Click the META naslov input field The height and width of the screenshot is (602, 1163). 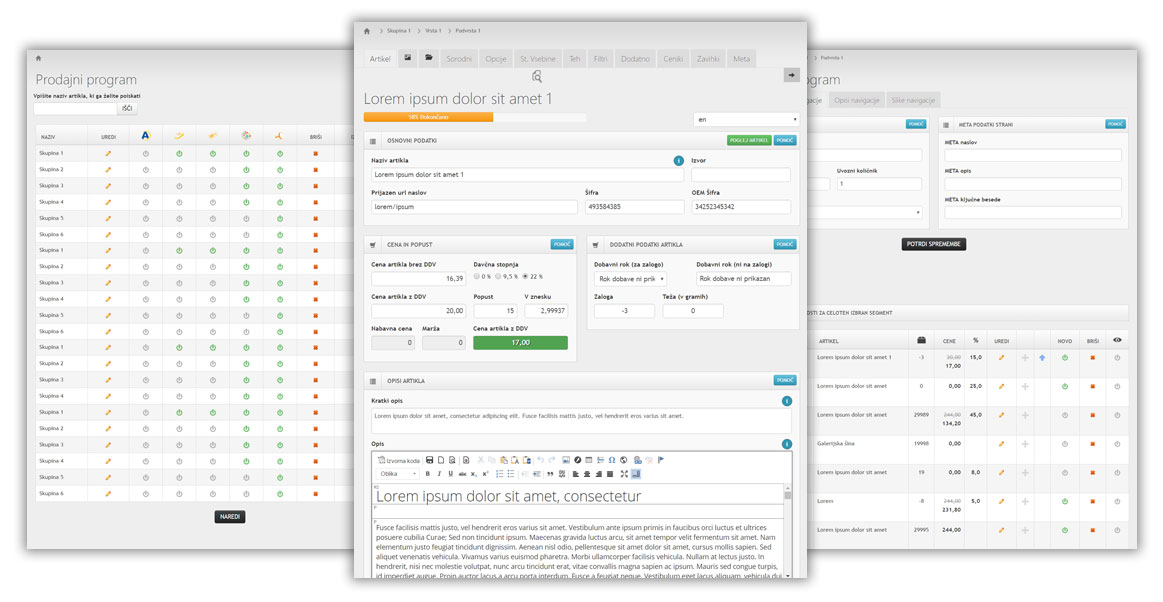point(1032,156)
